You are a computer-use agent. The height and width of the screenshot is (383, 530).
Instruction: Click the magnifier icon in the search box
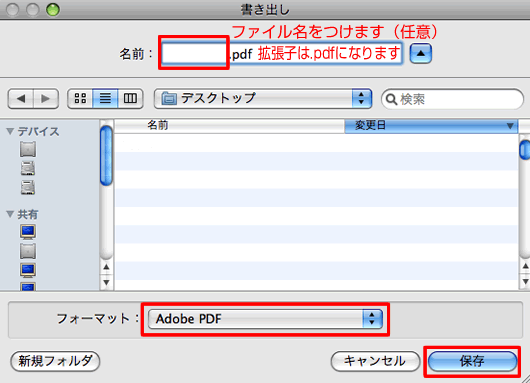(391, 99)
